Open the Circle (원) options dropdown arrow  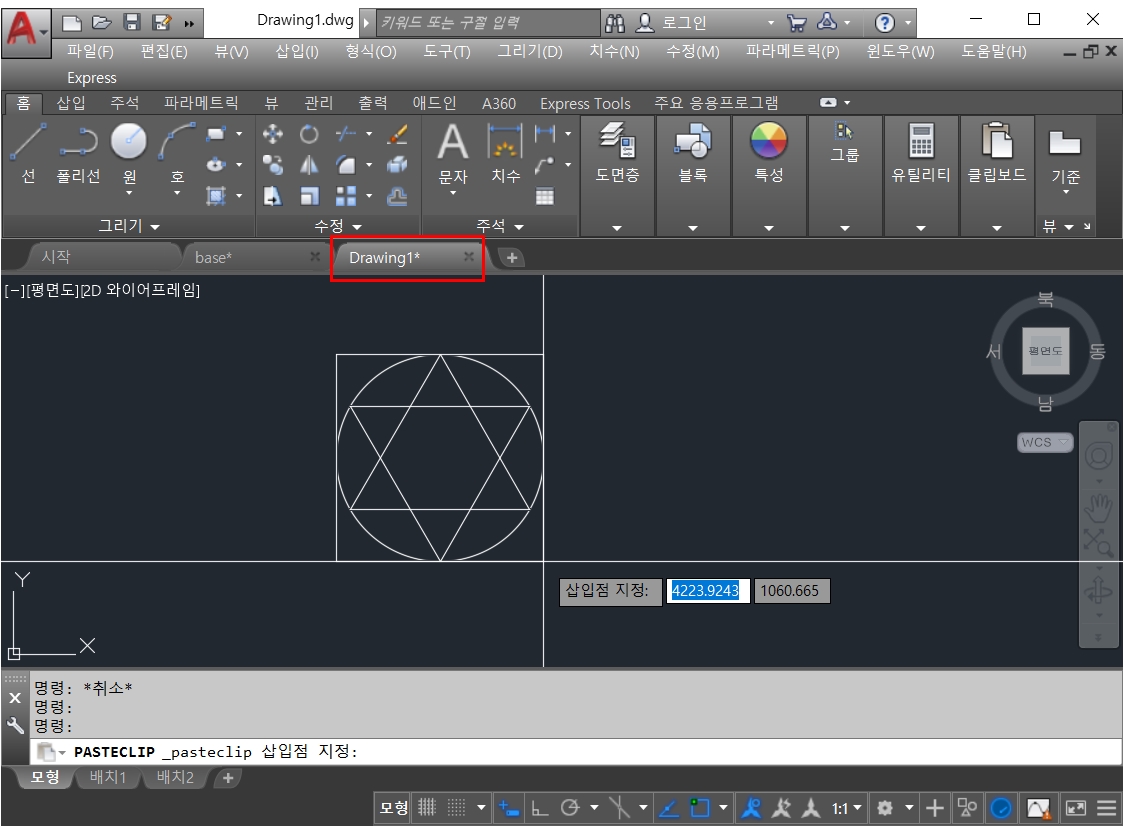coord(129,192)
